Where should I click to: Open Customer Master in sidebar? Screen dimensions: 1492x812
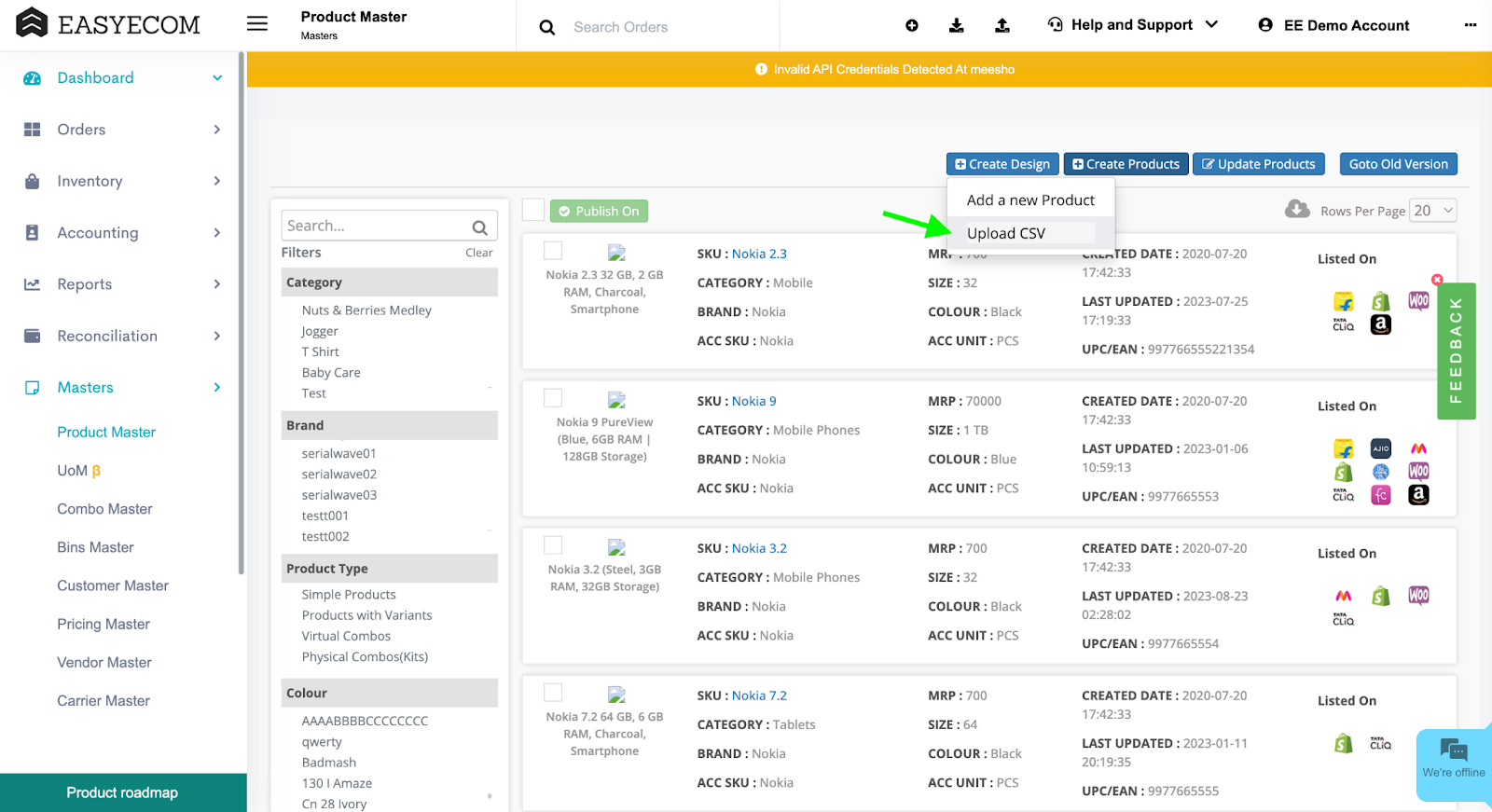113,585
